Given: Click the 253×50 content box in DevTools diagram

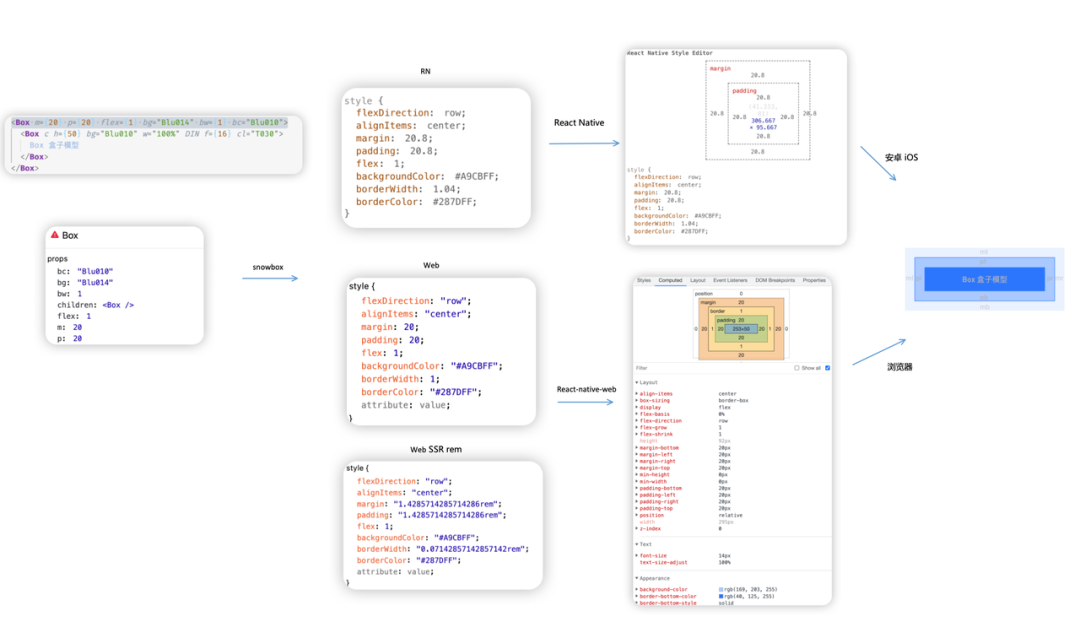Looking at the screenshot, I should pos(741,329).
